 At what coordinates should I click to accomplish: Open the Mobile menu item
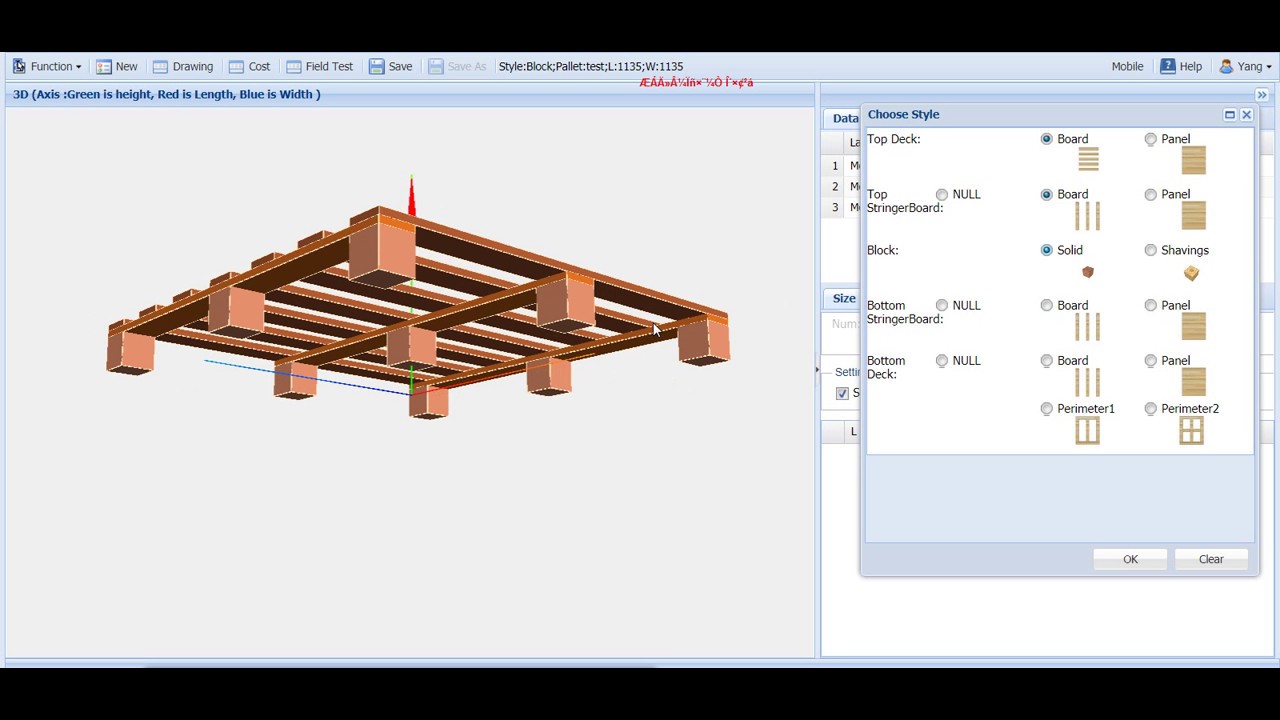[x=1127, y=67]
